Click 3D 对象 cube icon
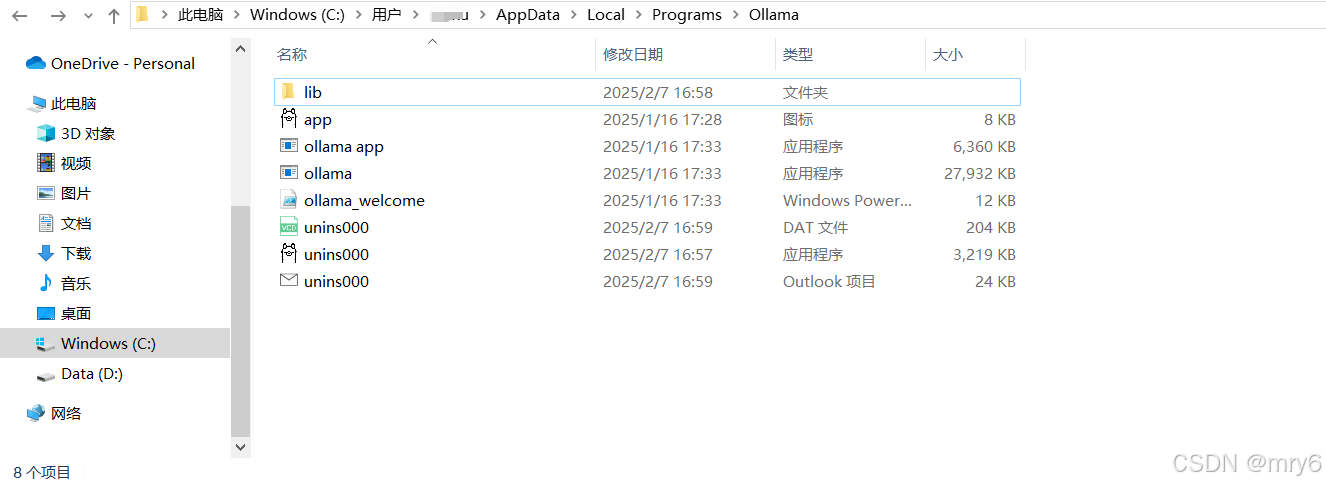The image size is (1326, 485). [x=46, y=133]
